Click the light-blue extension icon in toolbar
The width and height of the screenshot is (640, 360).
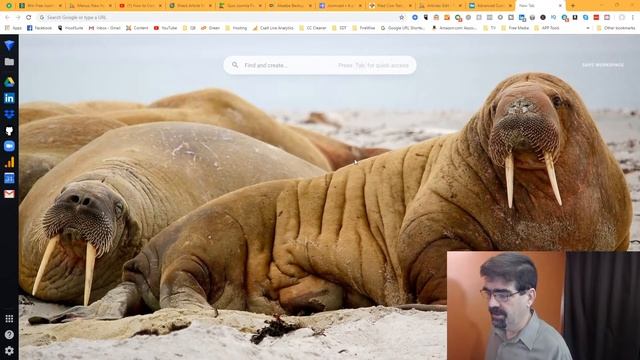pyautogui.click(x=586, y=18)
